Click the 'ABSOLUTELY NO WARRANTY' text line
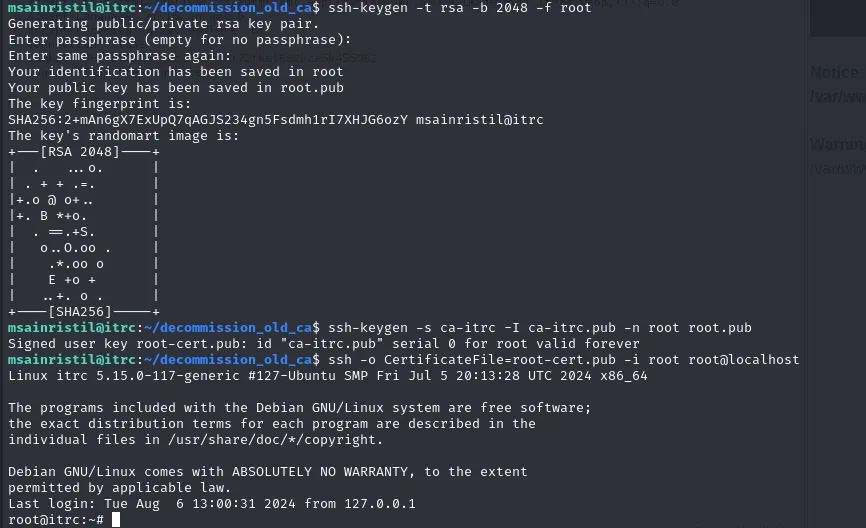 click(267, 472)
